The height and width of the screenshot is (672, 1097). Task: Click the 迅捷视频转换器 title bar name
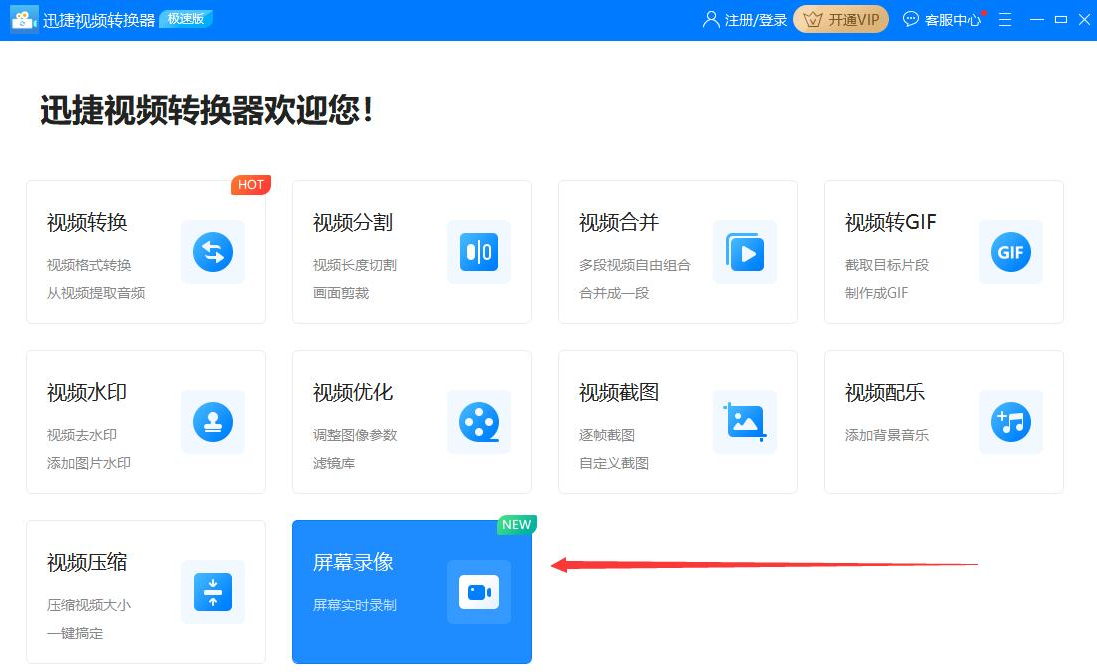(x=99, y=20)
